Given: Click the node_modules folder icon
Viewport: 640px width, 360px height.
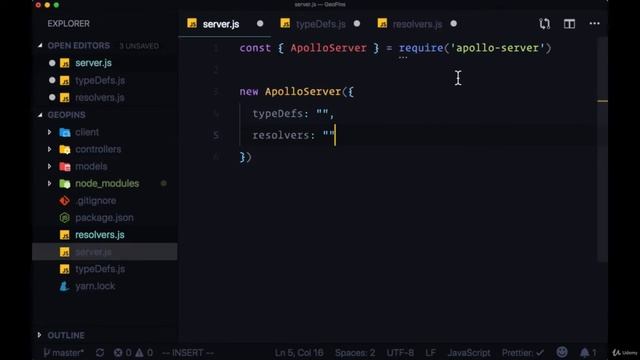Looking at the screenshot, I should coord(64,184).
